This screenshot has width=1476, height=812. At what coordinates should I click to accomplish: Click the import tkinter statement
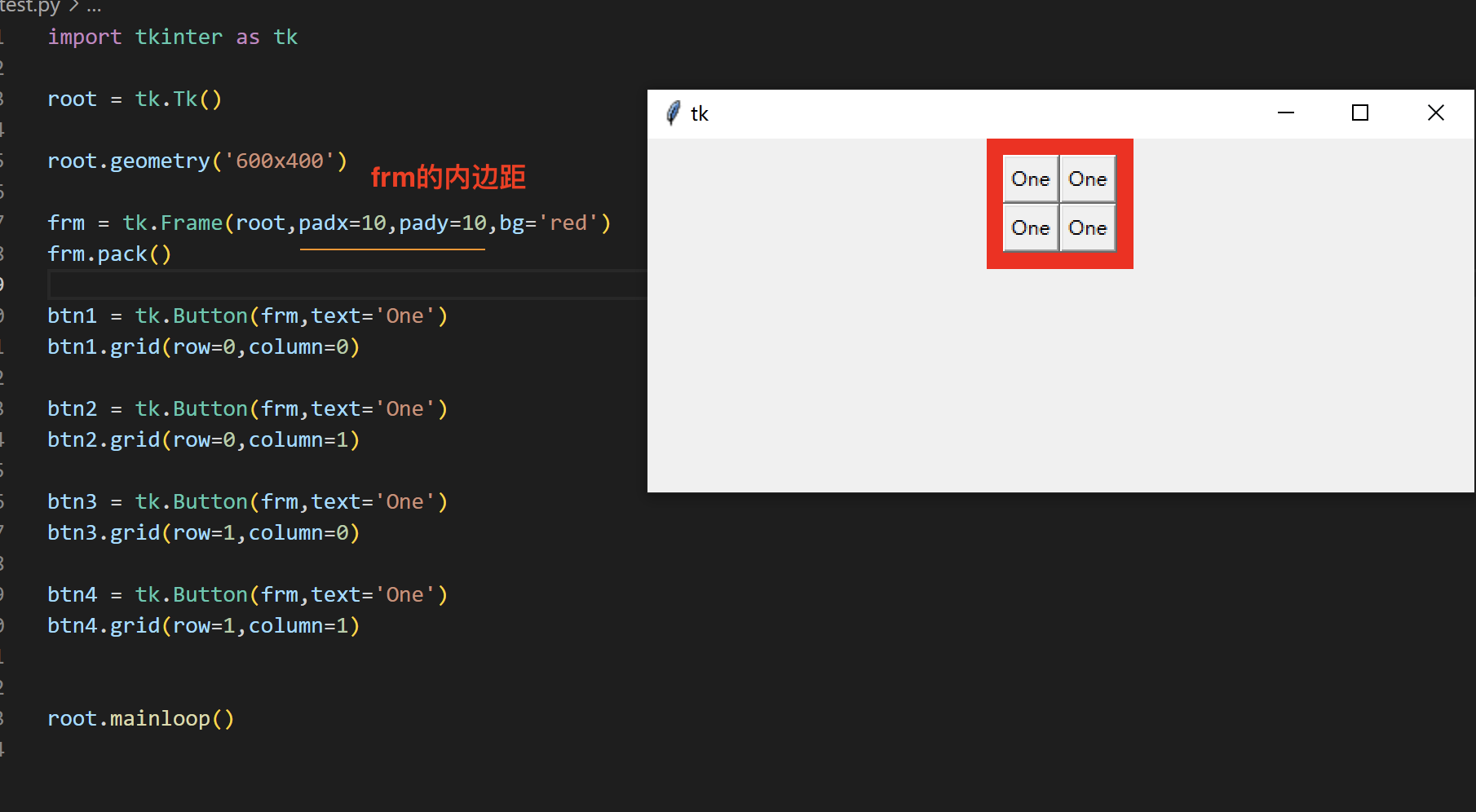click(171, 37)
